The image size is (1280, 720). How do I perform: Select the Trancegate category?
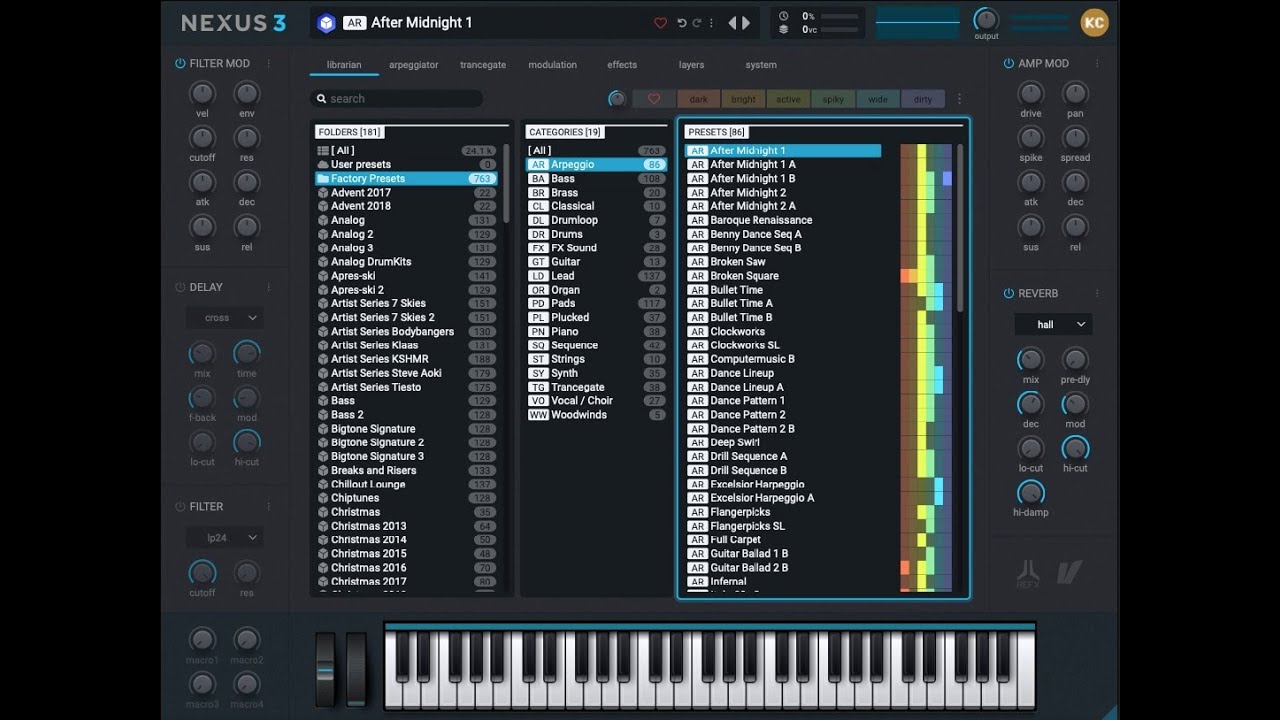click(x=596, y=387)
